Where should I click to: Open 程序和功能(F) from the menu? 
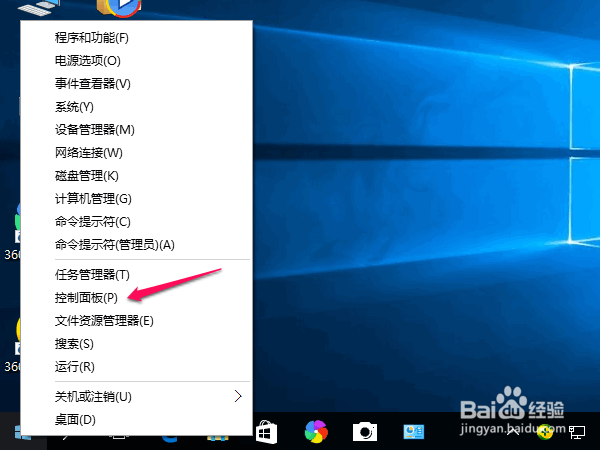point(136,38)
